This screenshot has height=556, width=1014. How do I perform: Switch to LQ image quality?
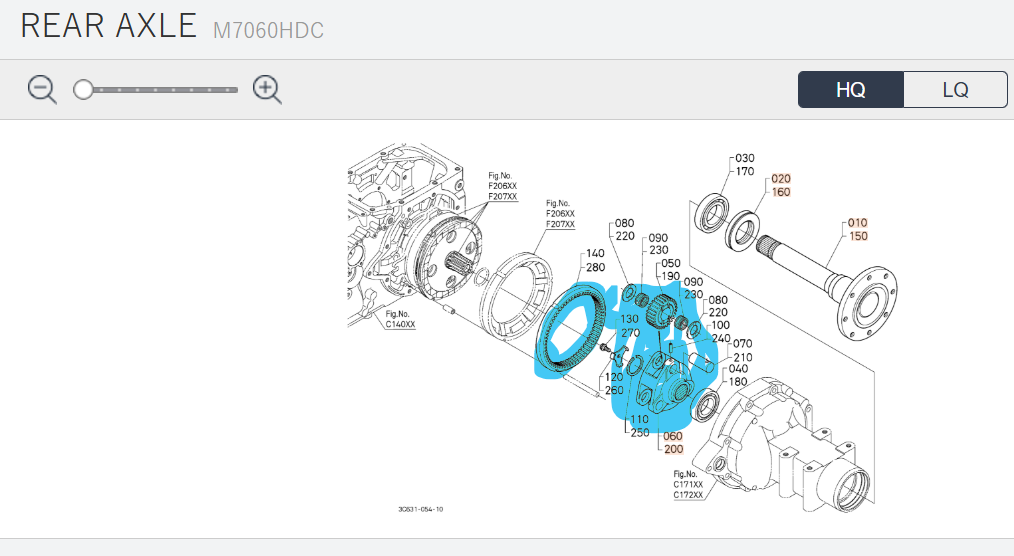tap(955, 89)
